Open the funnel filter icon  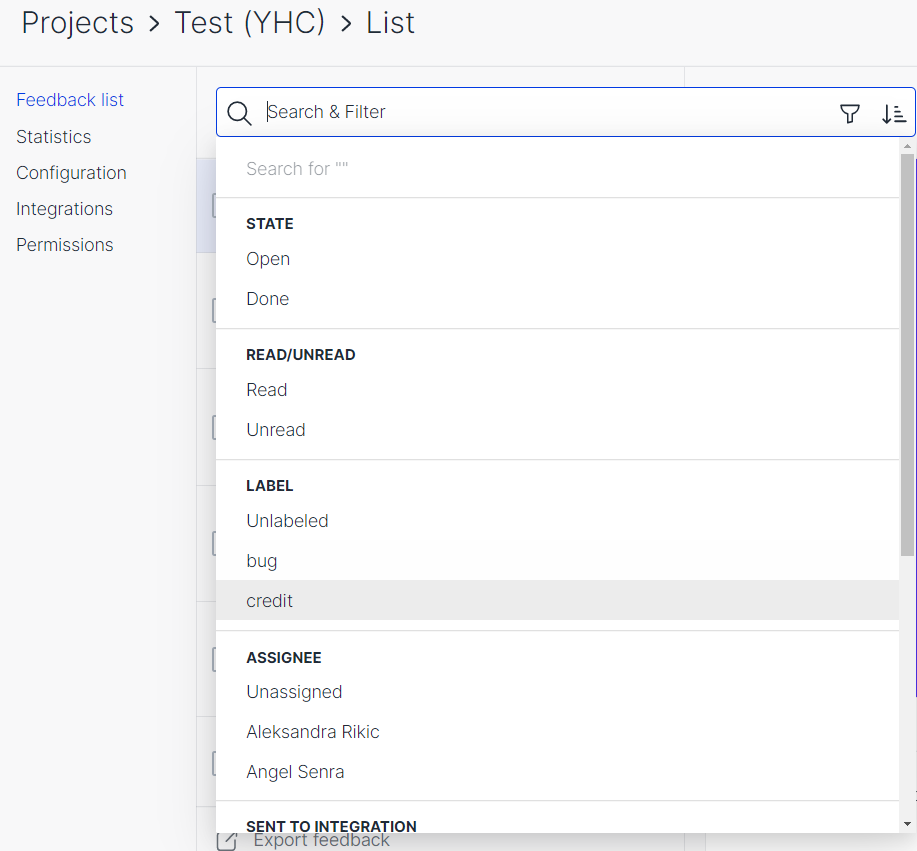click(x=850, y=113)
